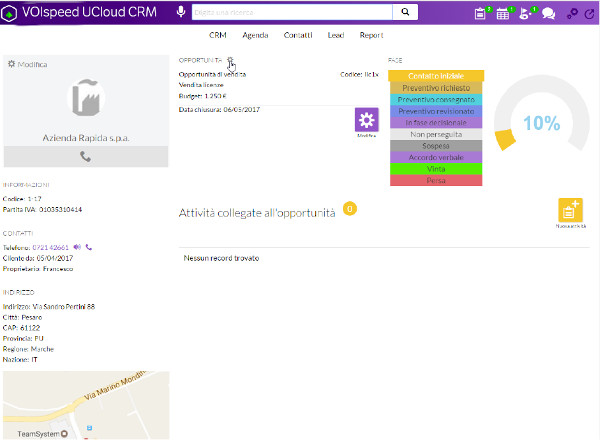Click the TeamSystem marker on map
The width and height of the screenshot is (600, 448).
[x=64, y=433]
